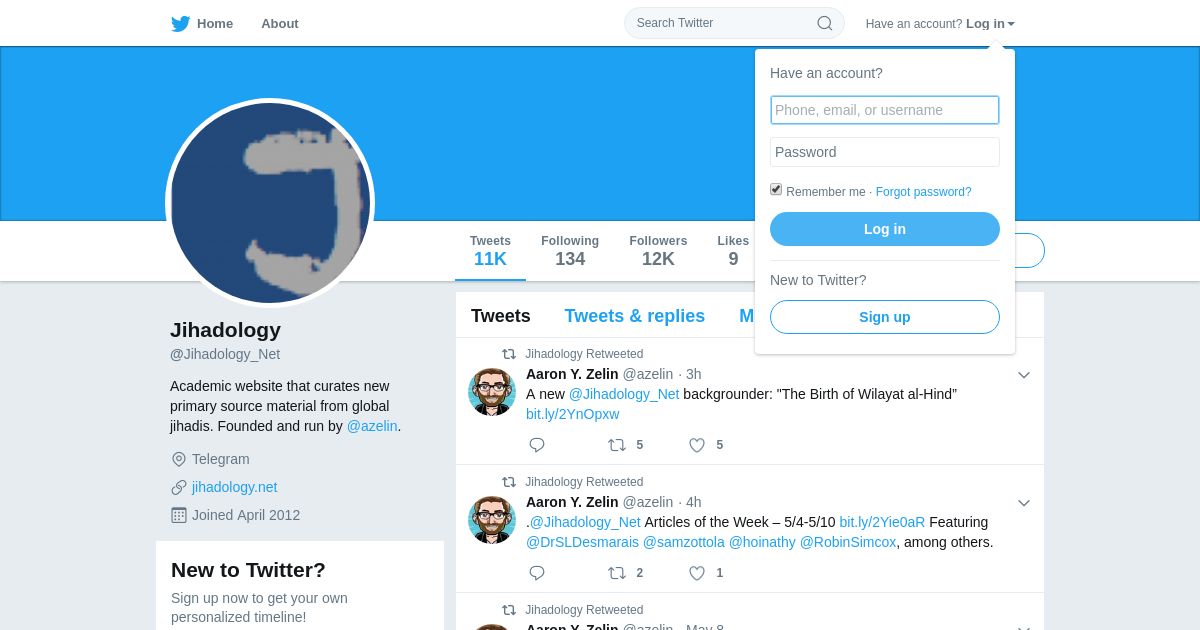Click the Twitter bird logo icon
1200x630 pixels.
[180, 24]
